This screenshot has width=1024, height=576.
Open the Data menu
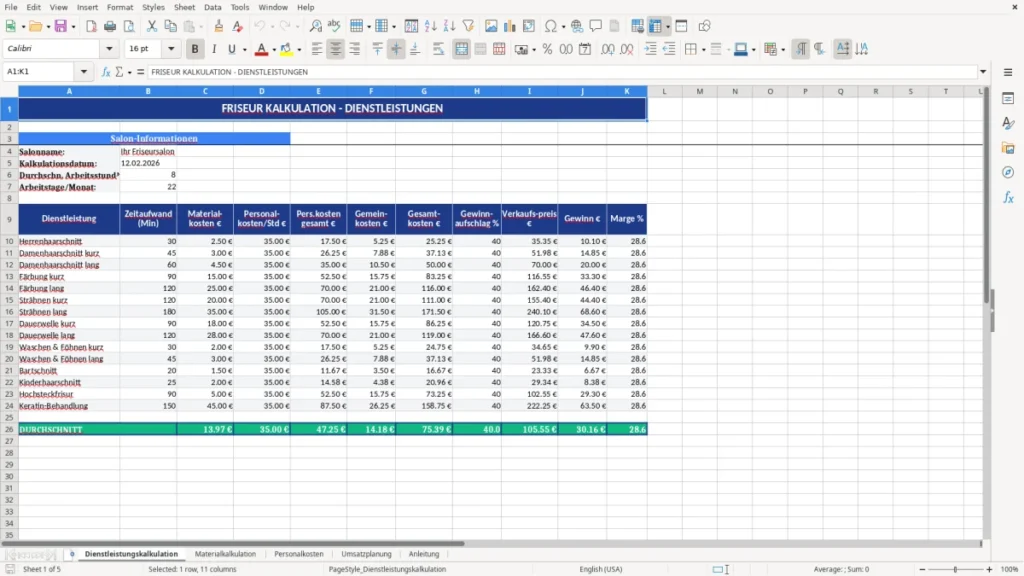[x=212, y=7]
